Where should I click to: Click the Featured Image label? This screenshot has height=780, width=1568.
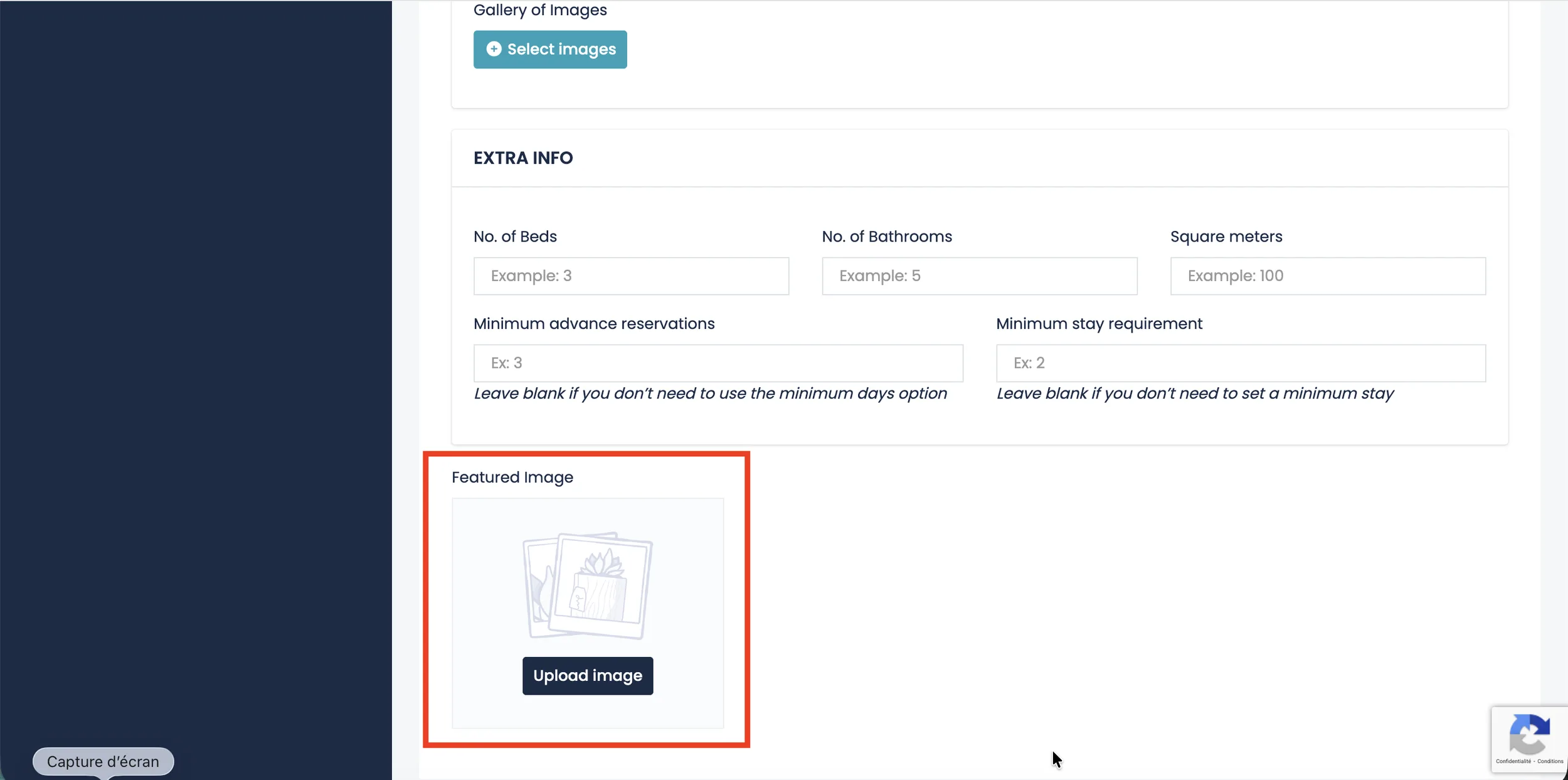pos(512,478)
